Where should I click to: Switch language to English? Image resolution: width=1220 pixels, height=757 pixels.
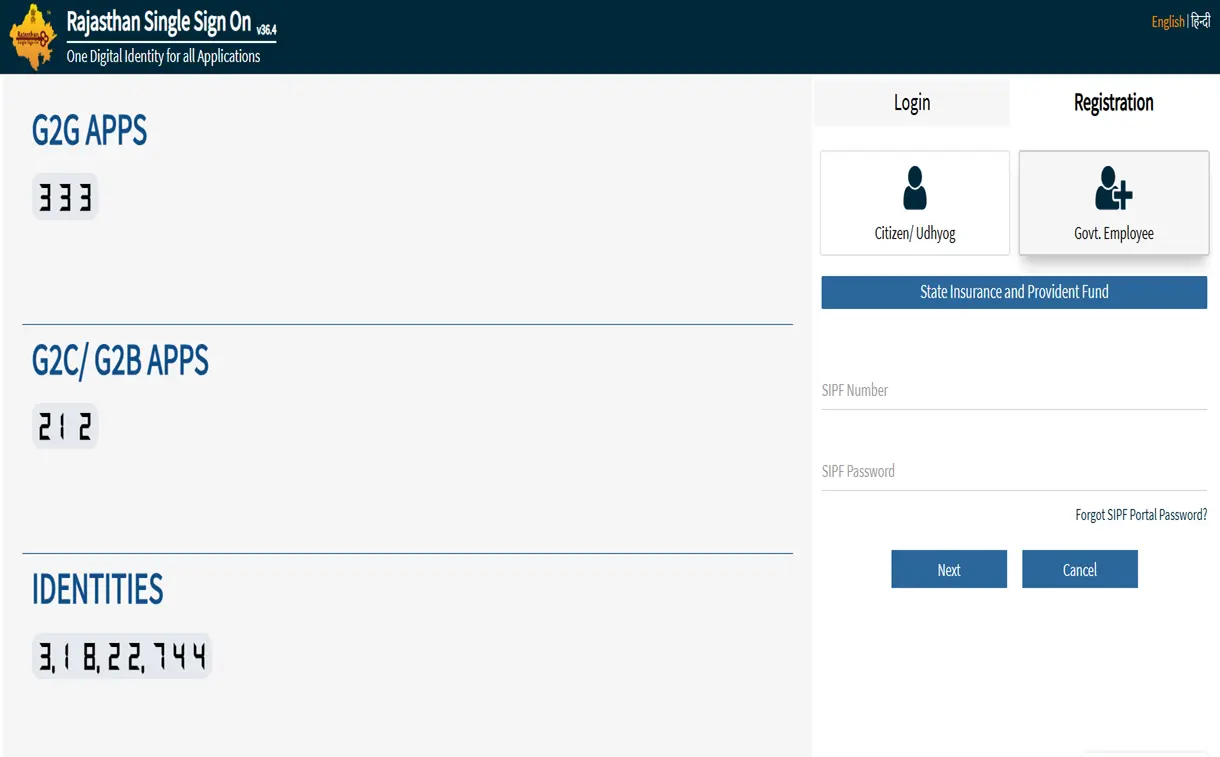[1167, 22]
